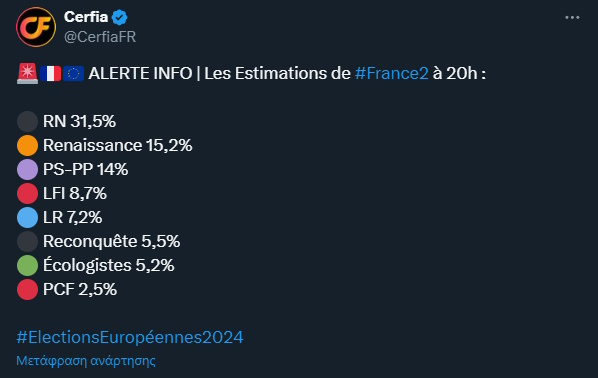This screenshot has height=378, width=598.
Task: Open the three-dot more options menu
Action: [x=572, y=18]
